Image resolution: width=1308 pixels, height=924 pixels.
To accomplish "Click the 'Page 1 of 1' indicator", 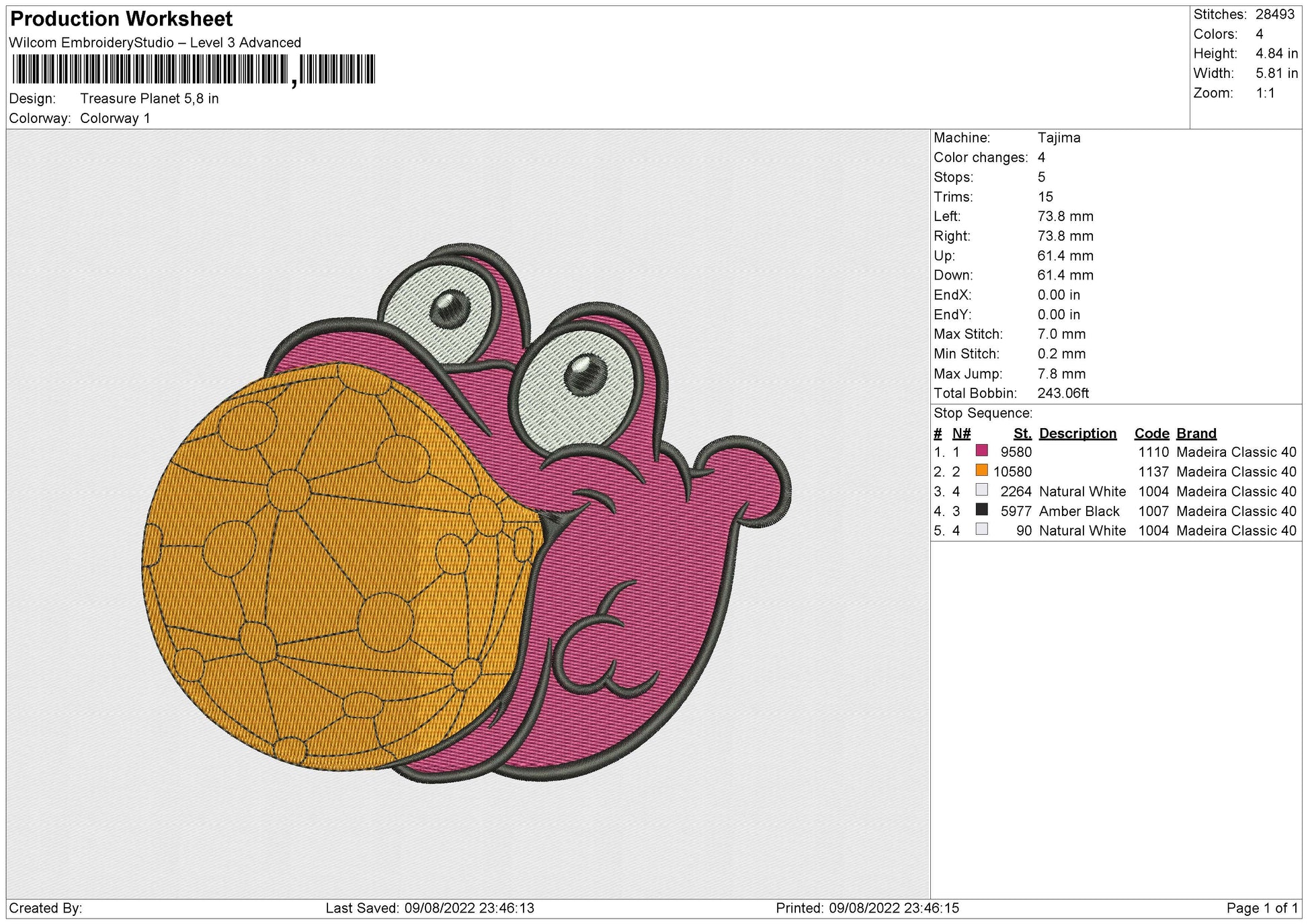I will (1262, 909).
